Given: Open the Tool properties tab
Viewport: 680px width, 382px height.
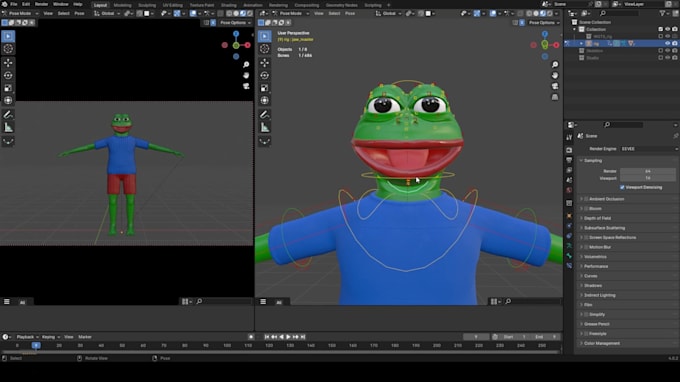Looking at the screenshot, I should [569, 137].
